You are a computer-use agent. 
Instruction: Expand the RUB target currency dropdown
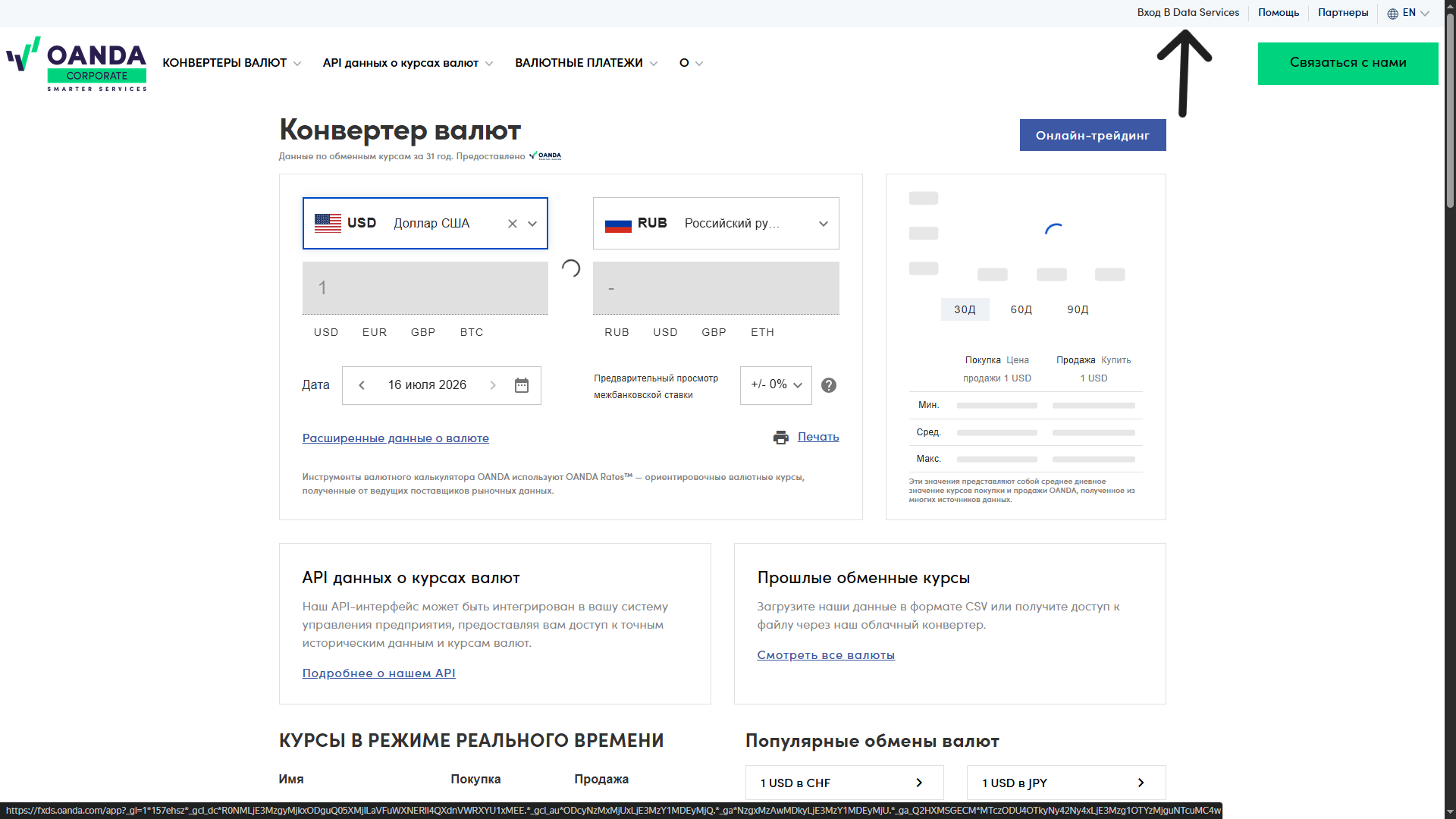click(x=824, y=224)
